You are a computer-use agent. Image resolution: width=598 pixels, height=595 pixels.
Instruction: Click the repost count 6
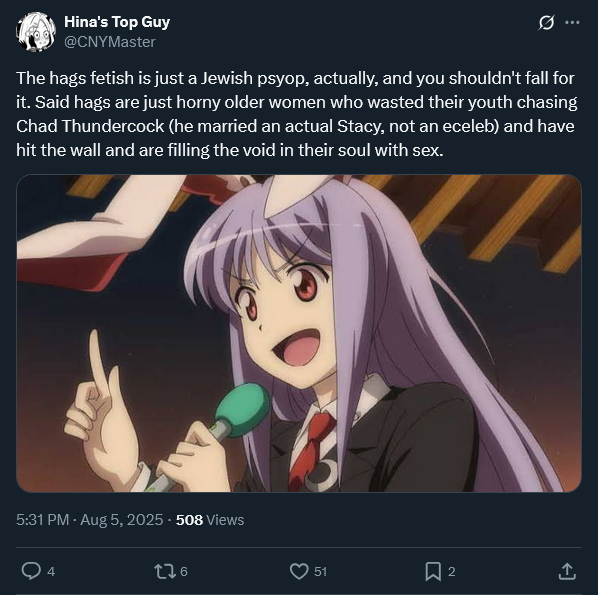point(184,571)
